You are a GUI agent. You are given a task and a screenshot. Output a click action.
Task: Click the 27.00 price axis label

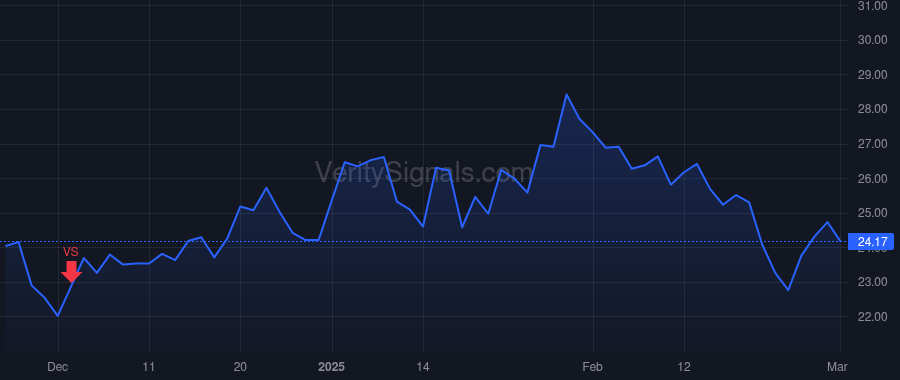click(x=872, y=145)
